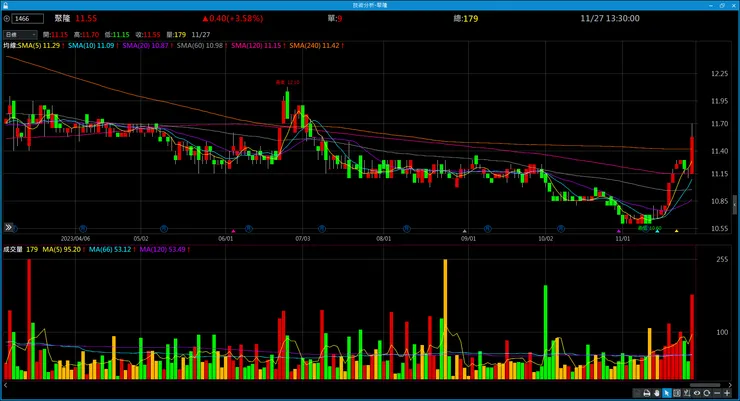Click the 成交量 volume panel title
Viewport: 740px width, 401px height.
tap(13, 250)
